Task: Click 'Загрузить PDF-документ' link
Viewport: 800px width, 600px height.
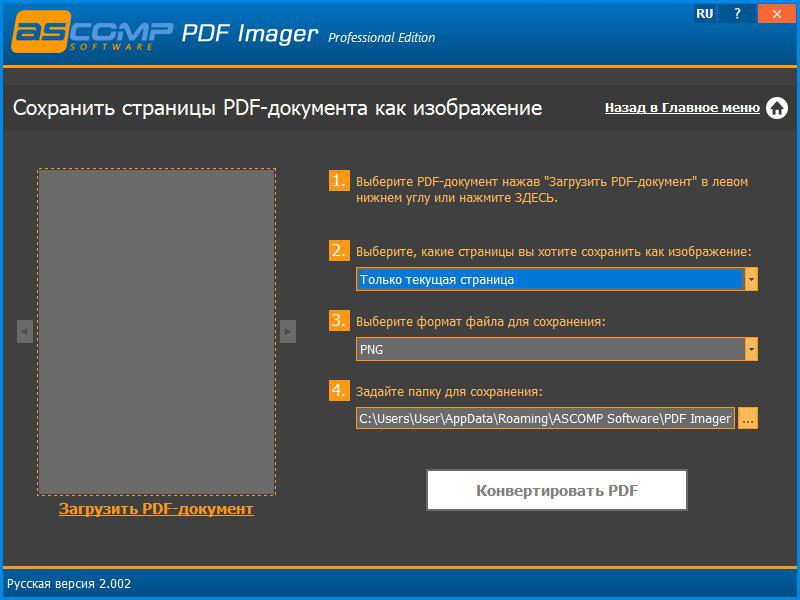Action: pyautogui.click(x=156, y=509)
